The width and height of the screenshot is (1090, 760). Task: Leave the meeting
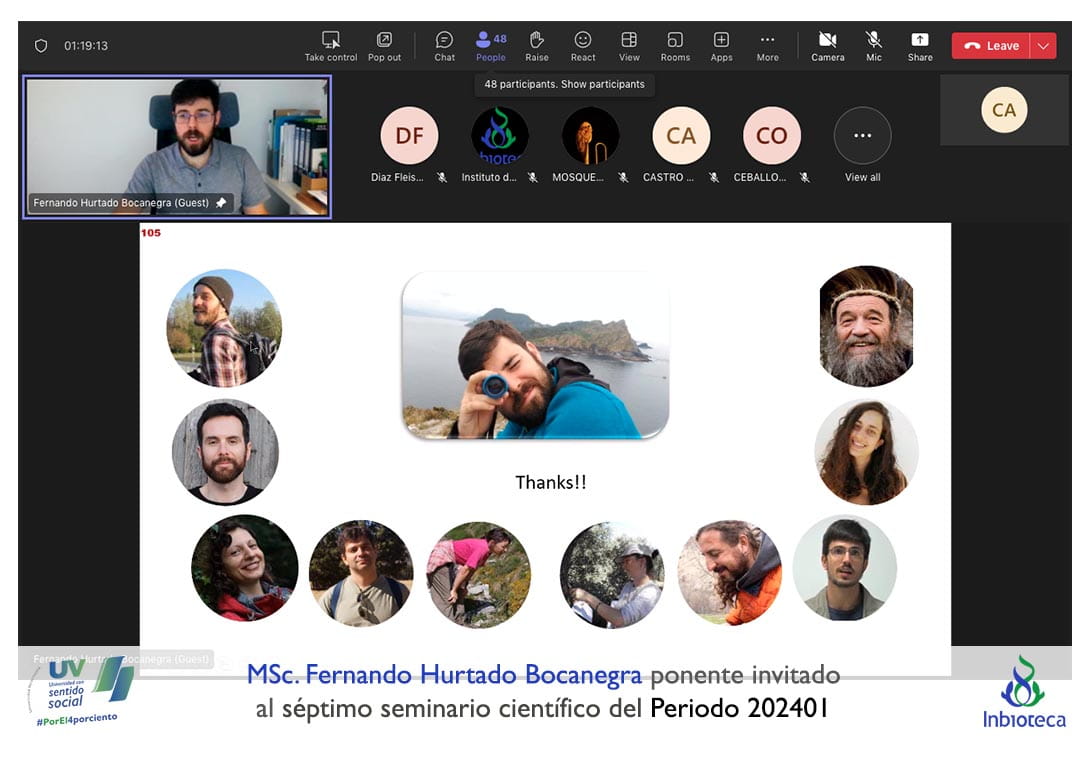coord(991,46)
